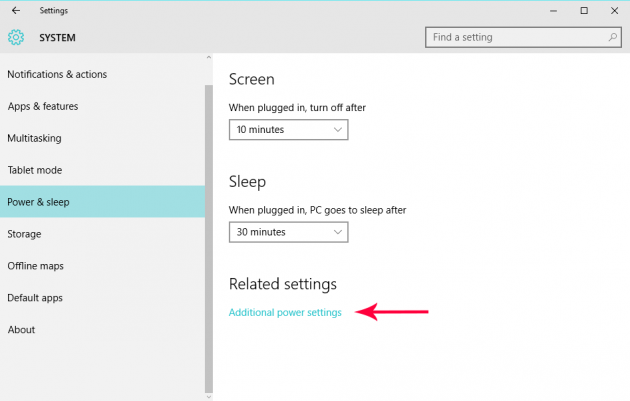Open Notifications & actions settings

(x=57, y=74)
